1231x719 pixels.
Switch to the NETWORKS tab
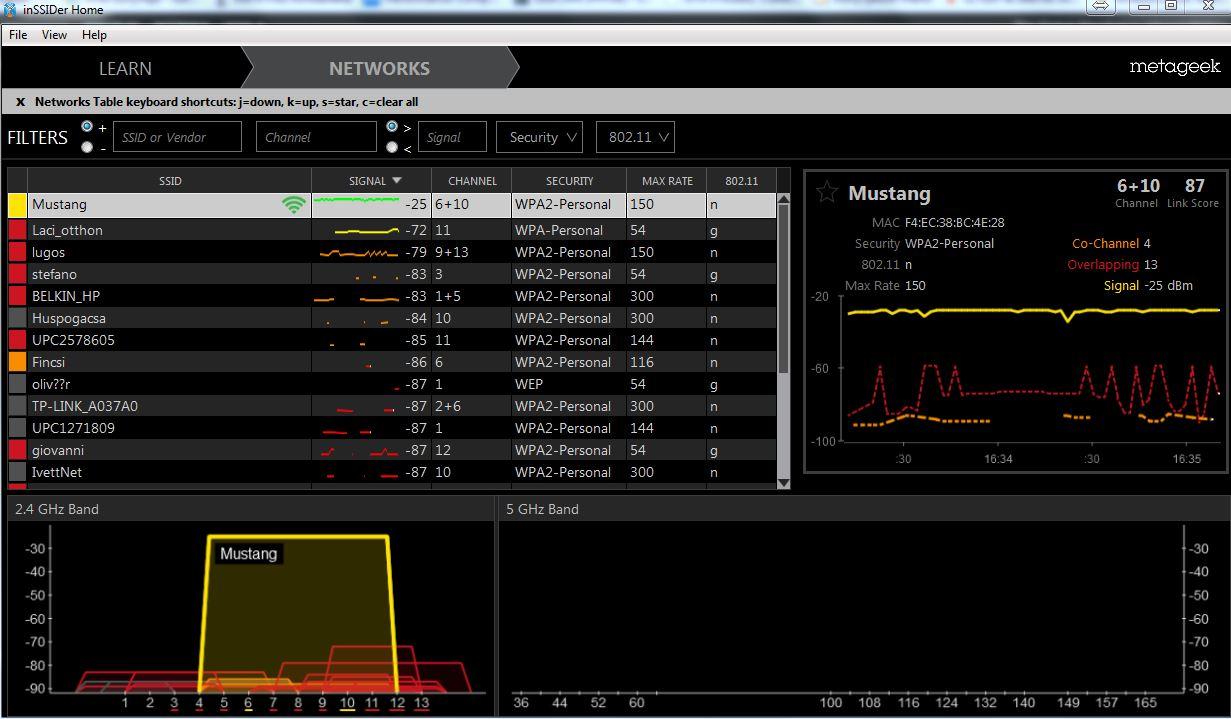(379, 68)
